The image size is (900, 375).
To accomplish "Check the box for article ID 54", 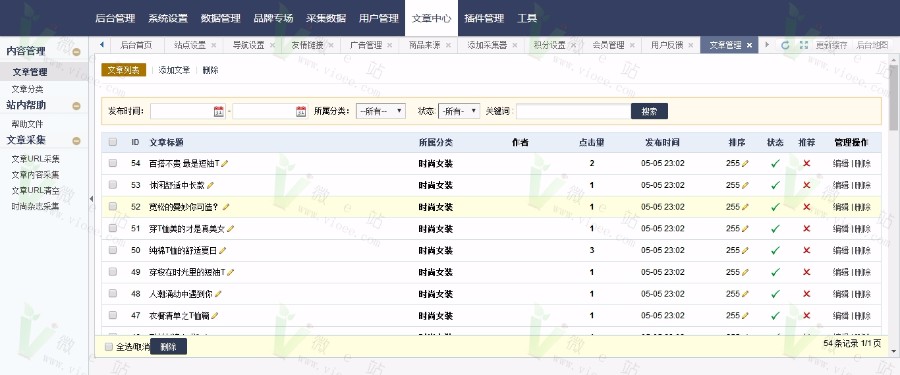I will (112, 163).
